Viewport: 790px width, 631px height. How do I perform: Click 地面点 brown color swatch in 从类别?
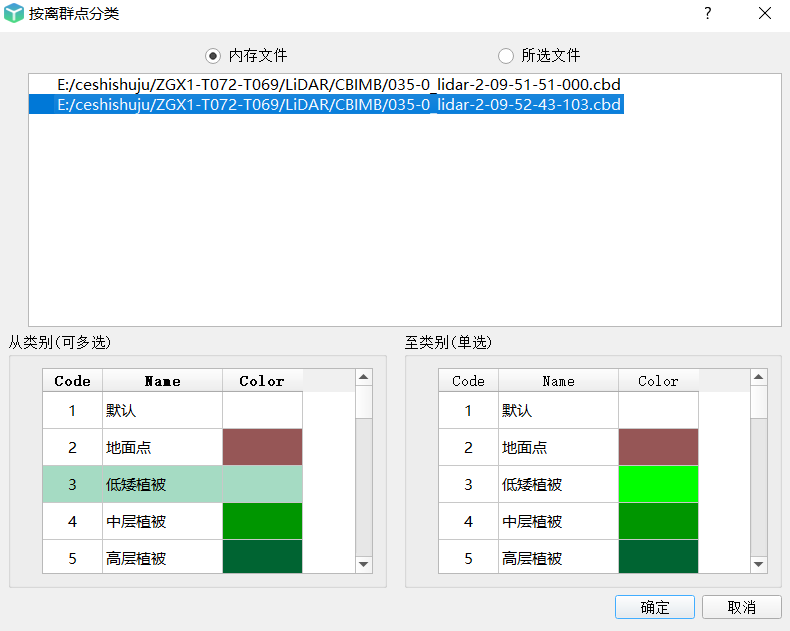click(x=262, y=447)
